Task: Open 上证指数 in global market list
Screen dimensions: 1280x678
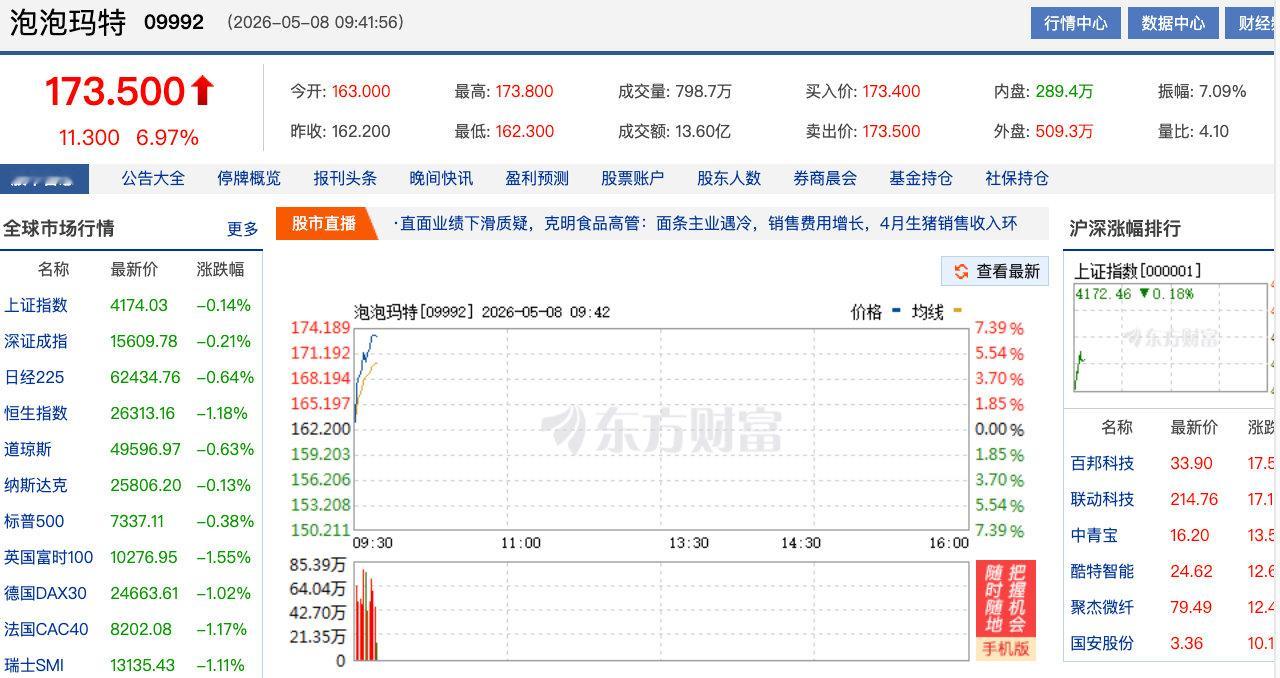Action: click(x=36, y=305)
